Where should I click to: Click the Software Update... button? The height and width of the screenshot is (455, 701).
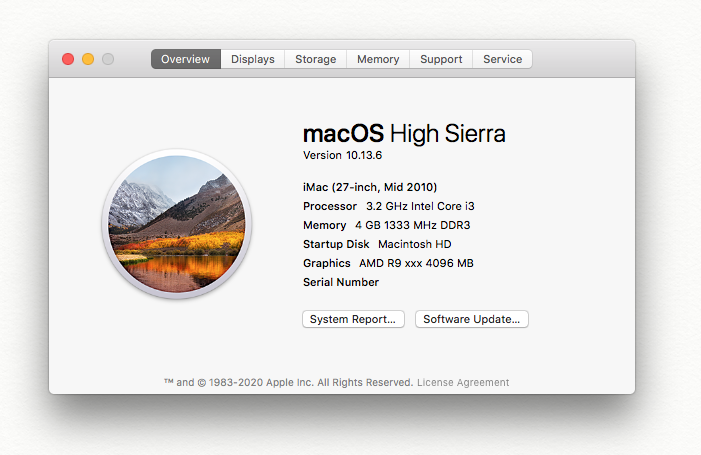(x=472, y=319)
